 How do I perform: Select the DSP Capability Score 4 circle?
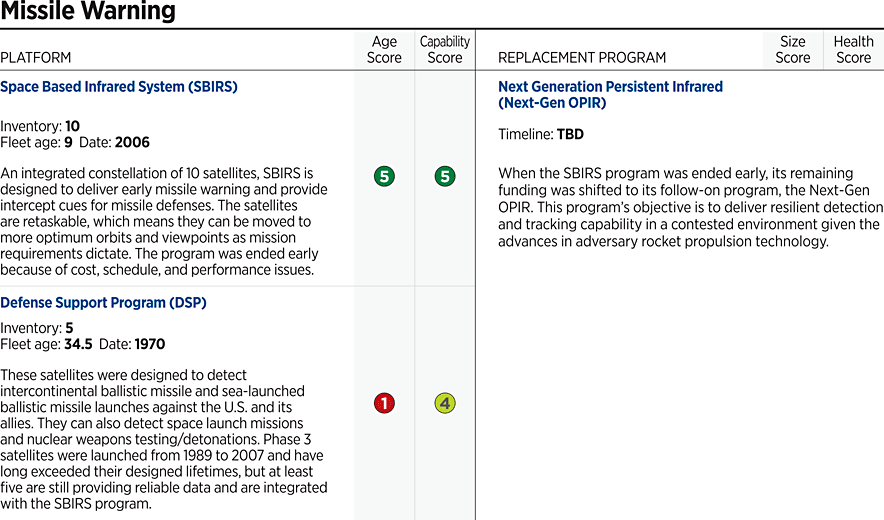[445, 404]
